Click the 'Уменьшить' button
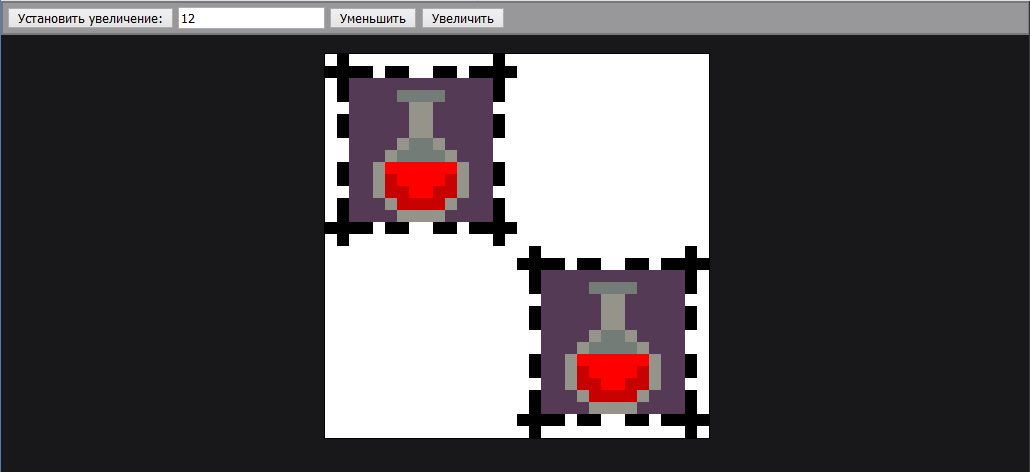The width and height of the screenshot is (1030, 472). pyautogui.click(x=372, y=18)
